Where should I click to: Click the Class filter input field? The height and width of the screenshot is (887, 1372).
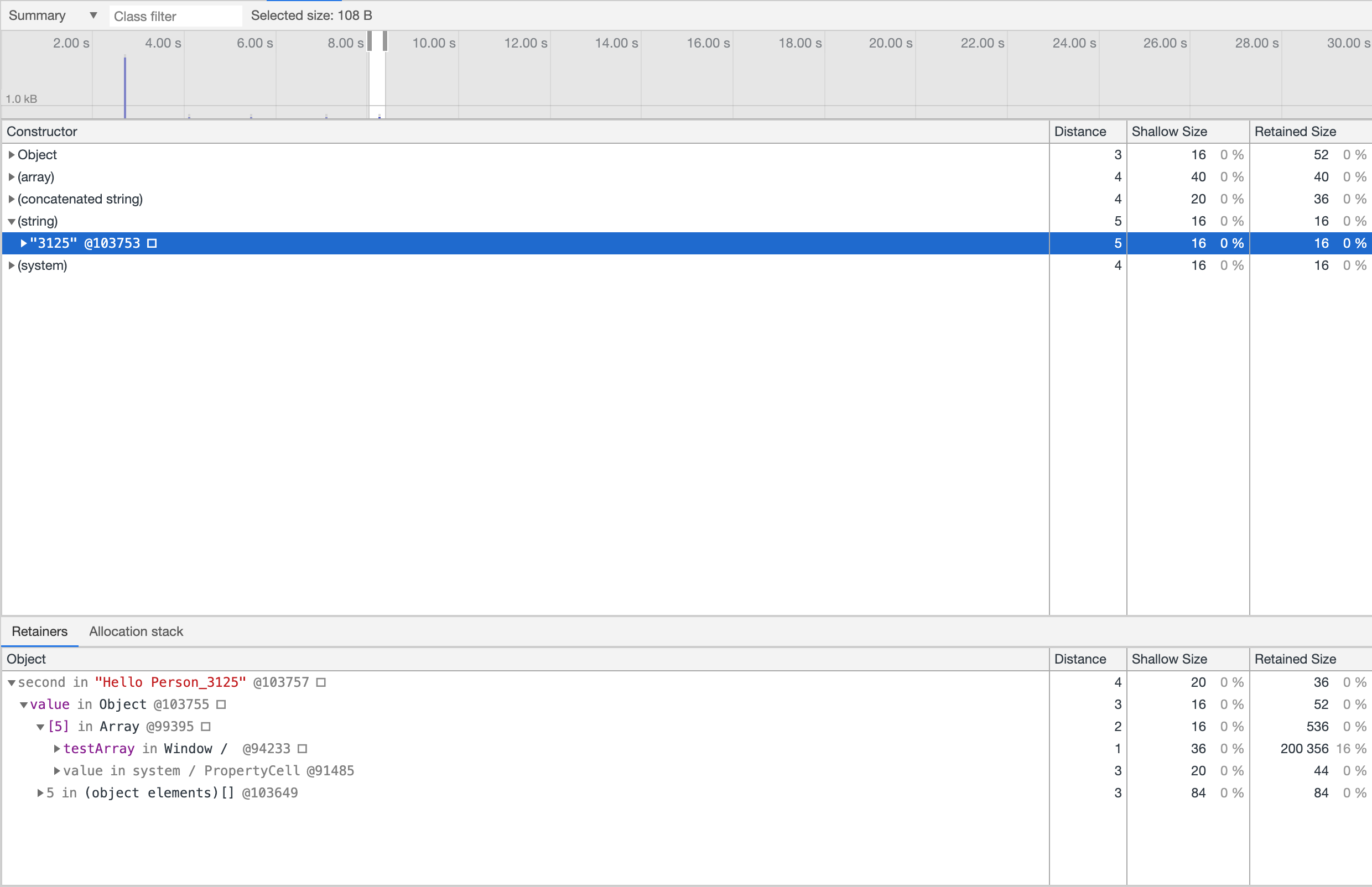[x=175, y=16]
